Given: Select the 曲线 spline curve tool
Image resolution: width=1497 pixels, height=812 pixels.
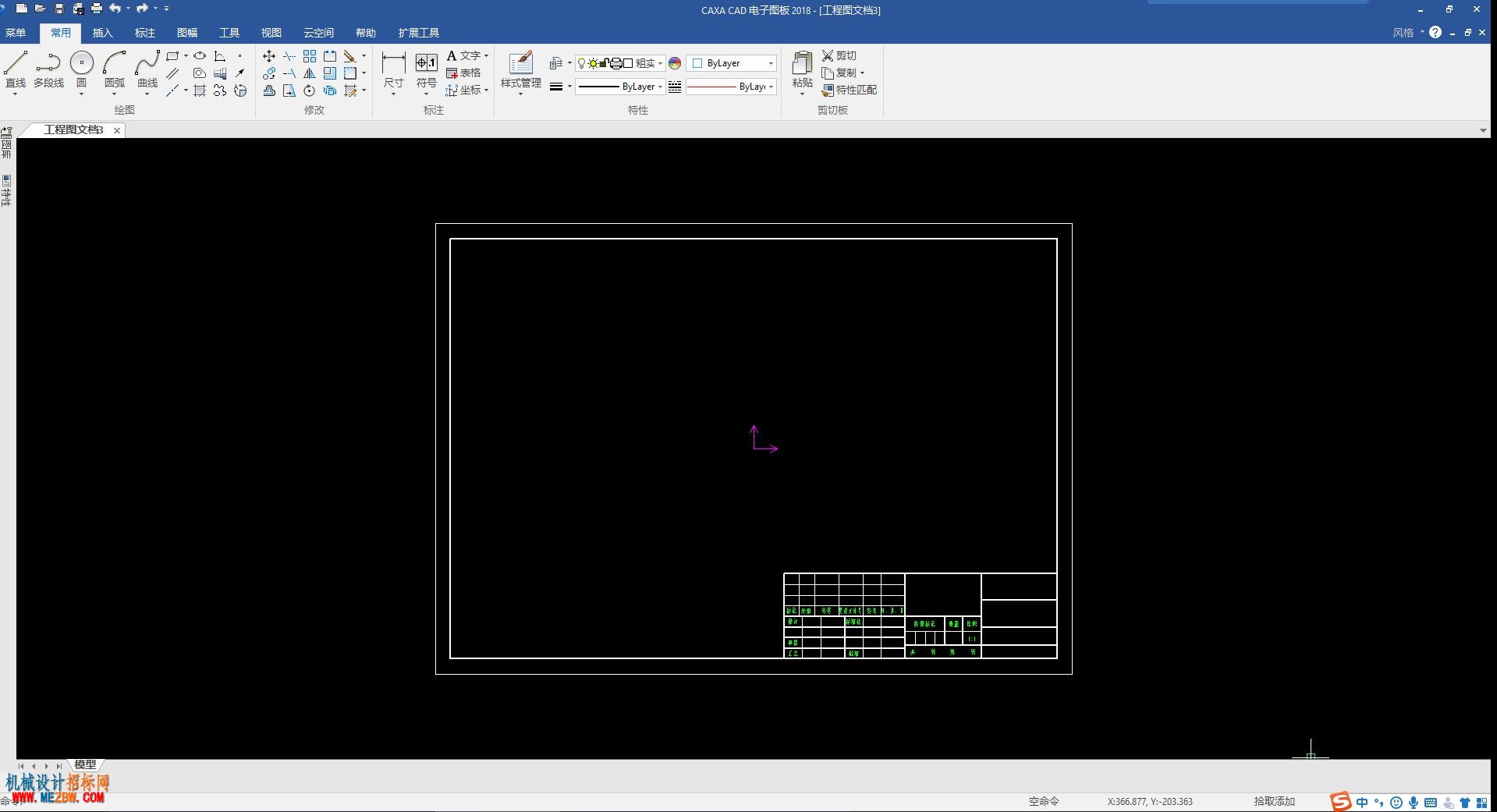Looking at the screenshot, I should pos(147,69).
